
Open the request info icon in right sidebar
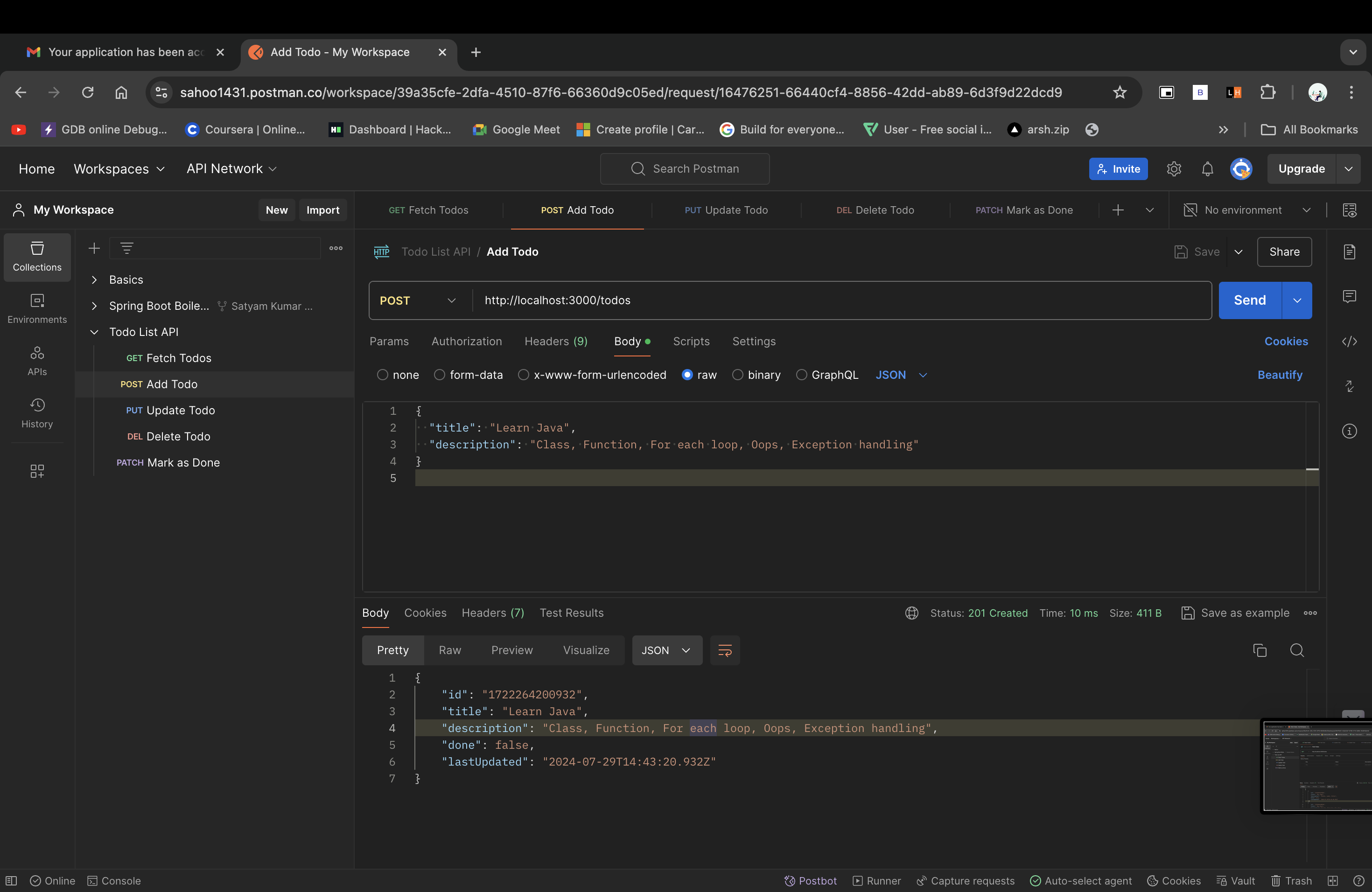tap(1349, 431)
